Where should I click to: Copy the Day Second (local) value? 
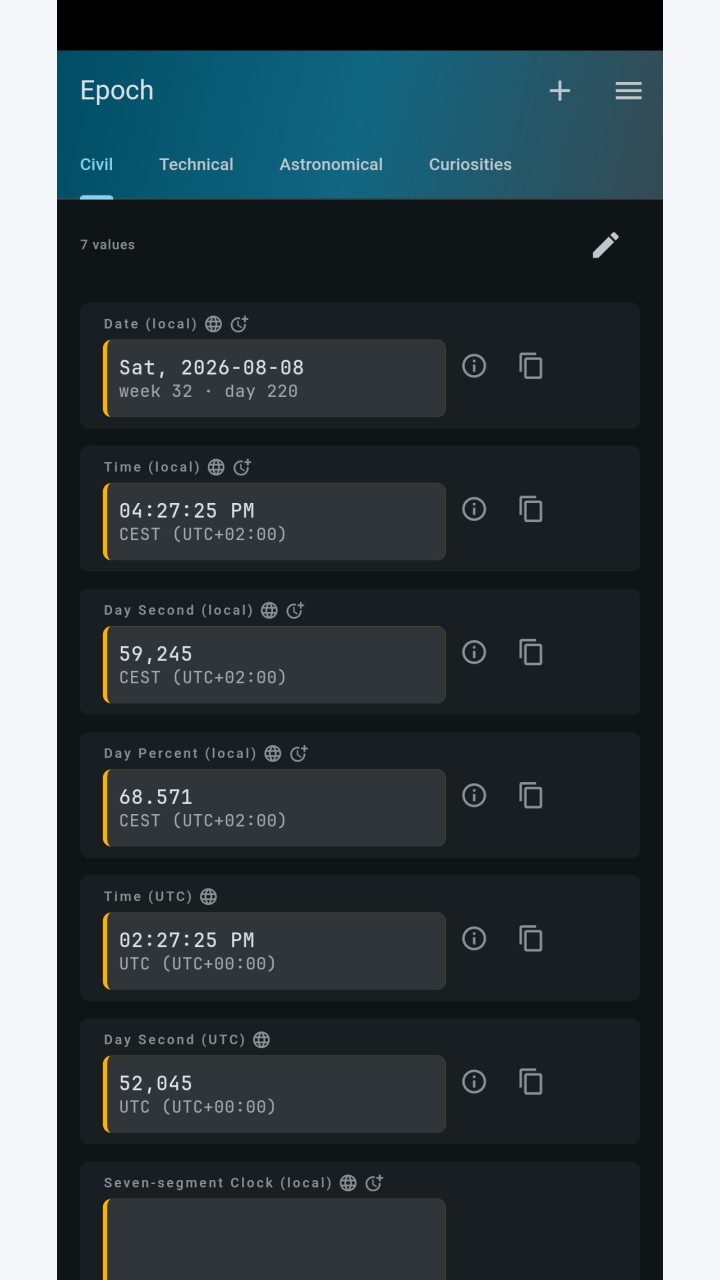pos(531,652)
